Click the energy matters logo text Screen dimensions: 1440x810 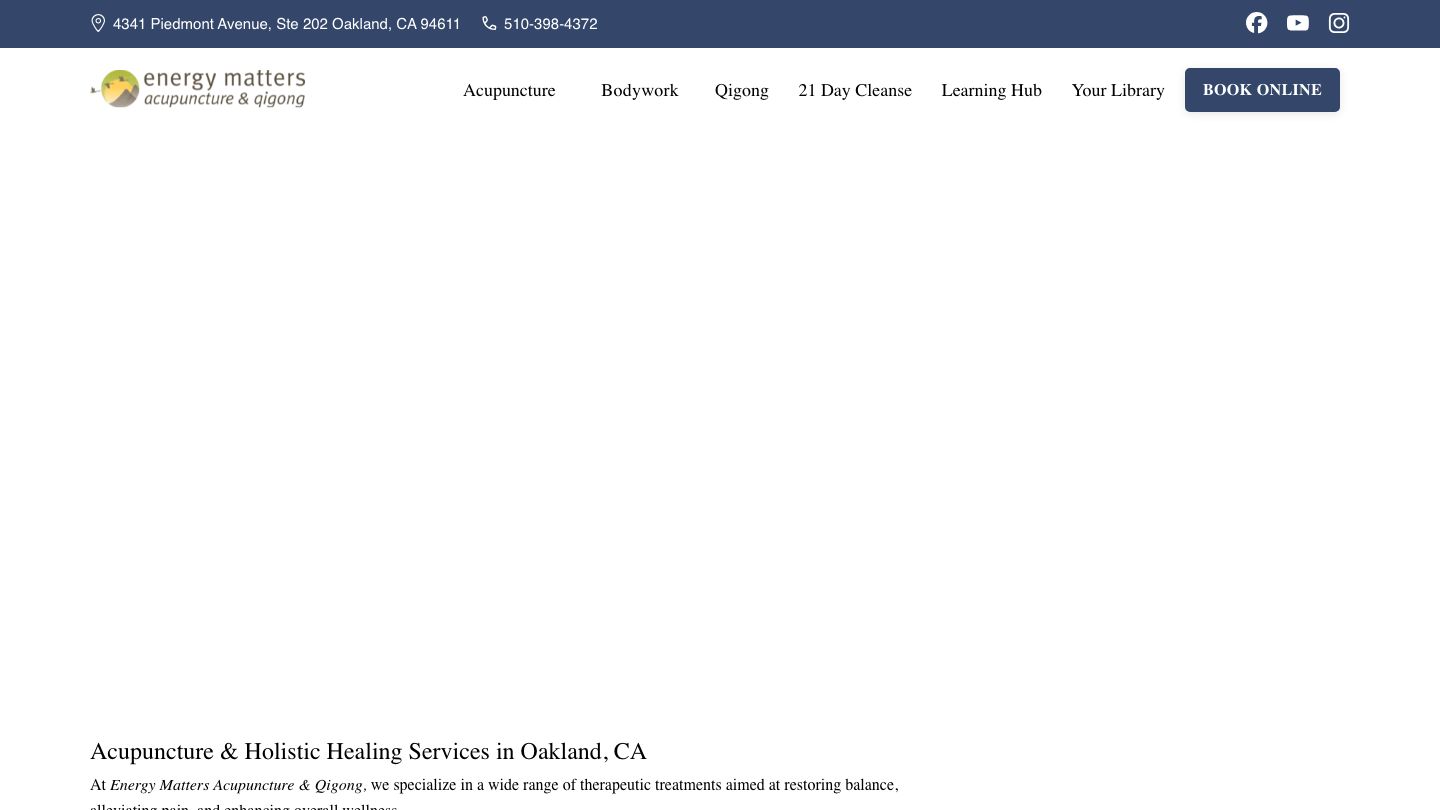(x=224, y=79)
